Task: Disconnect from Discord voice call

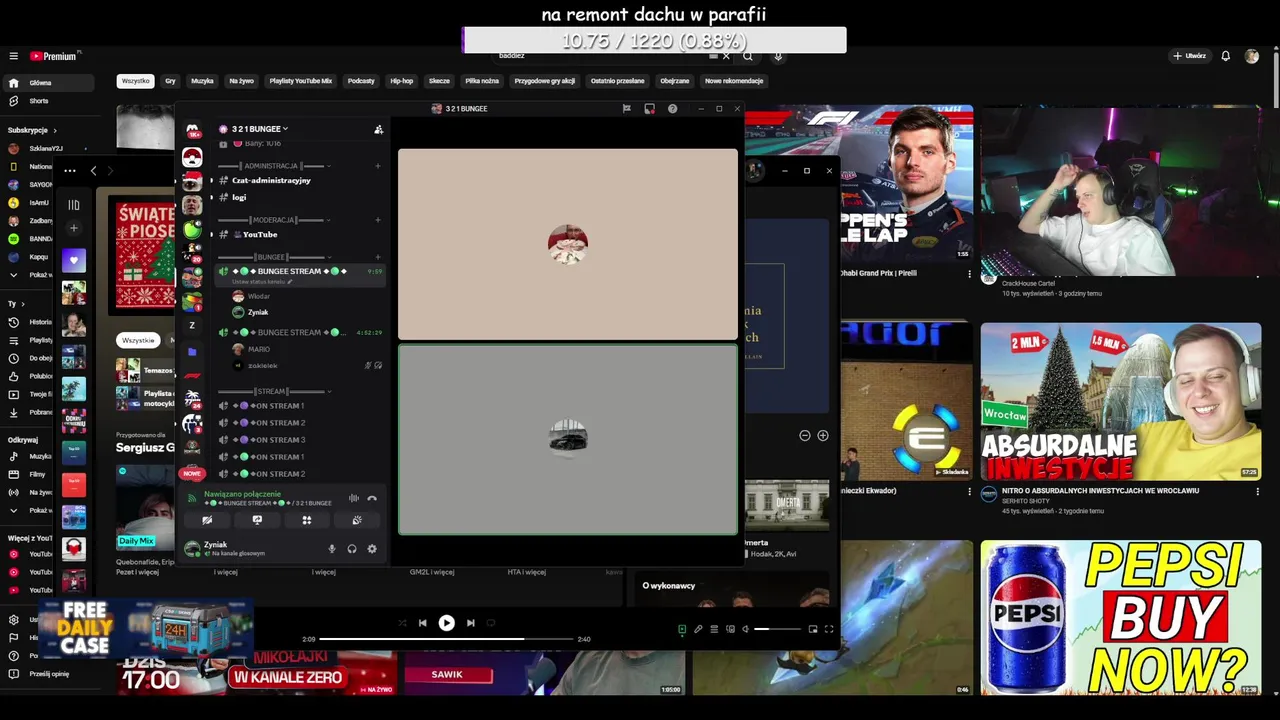Action: pos(372,498)
